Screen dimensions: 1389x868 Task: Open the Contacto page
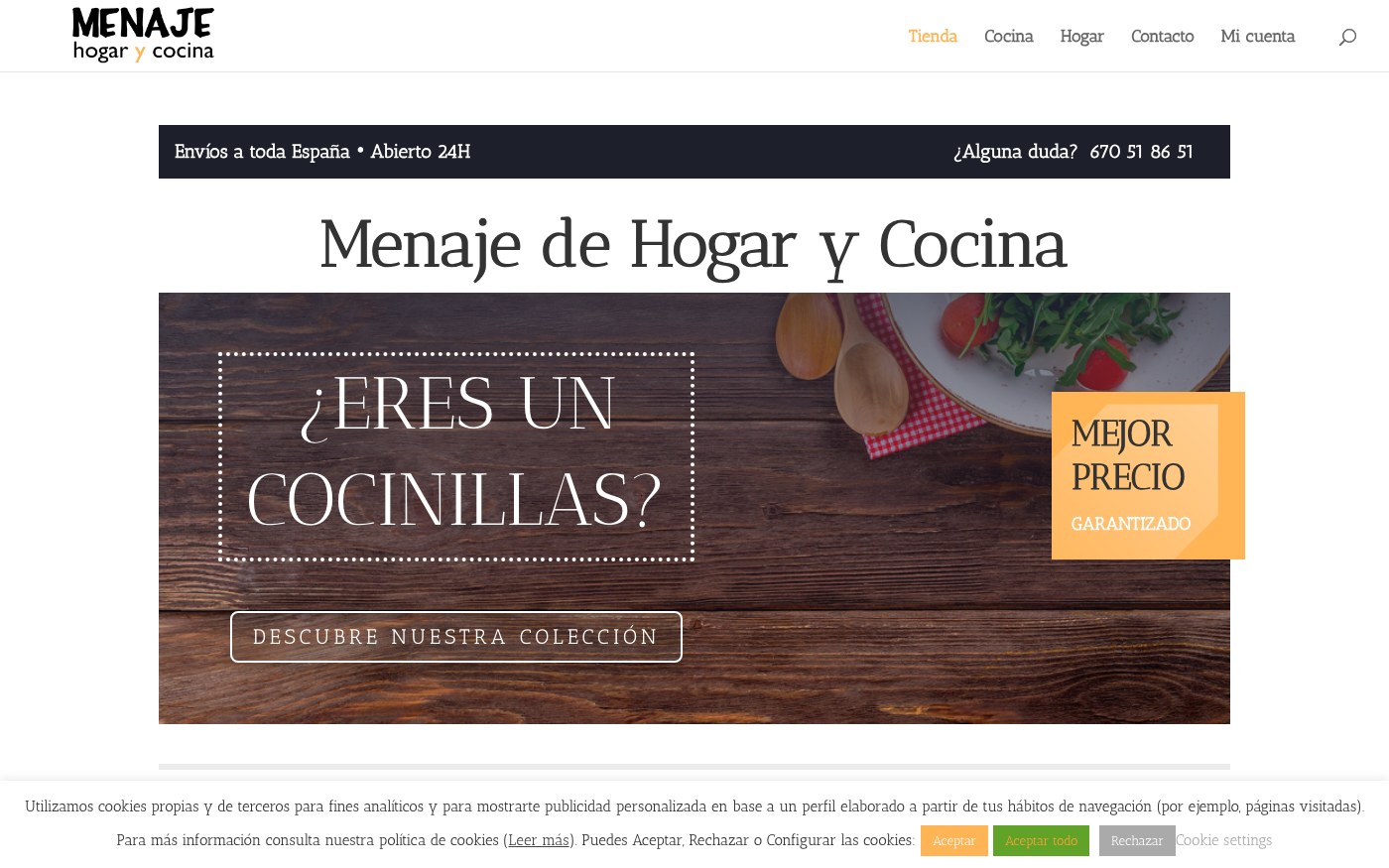coord(1162,36)
